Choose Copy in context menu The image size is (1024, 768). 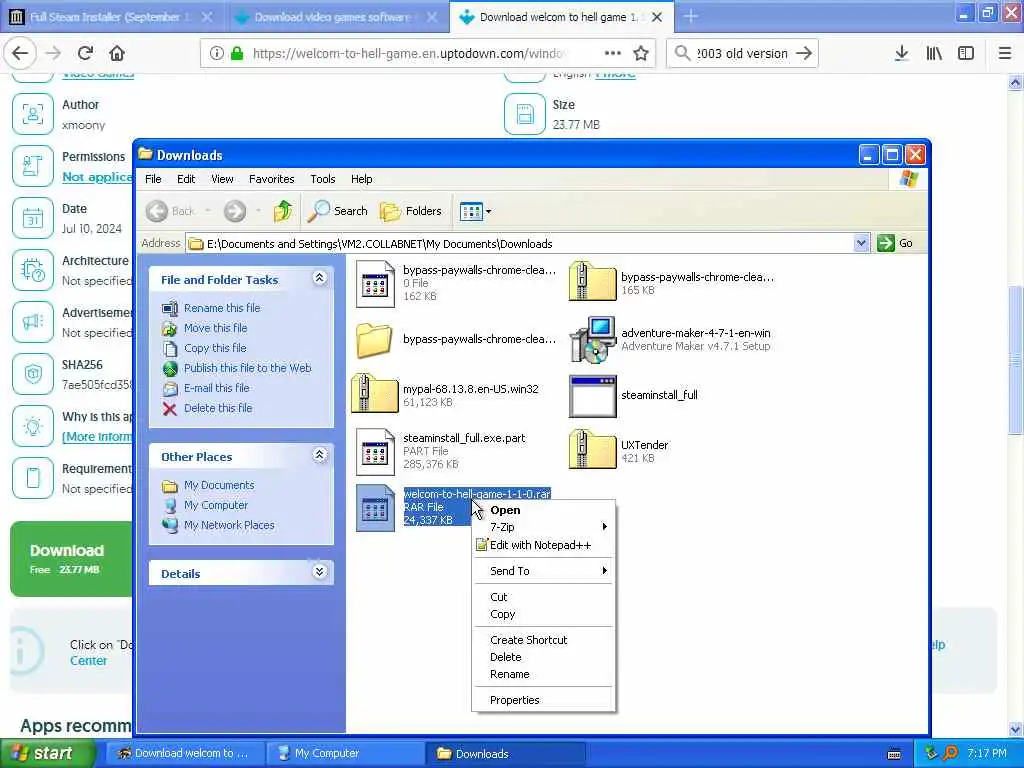543,614
